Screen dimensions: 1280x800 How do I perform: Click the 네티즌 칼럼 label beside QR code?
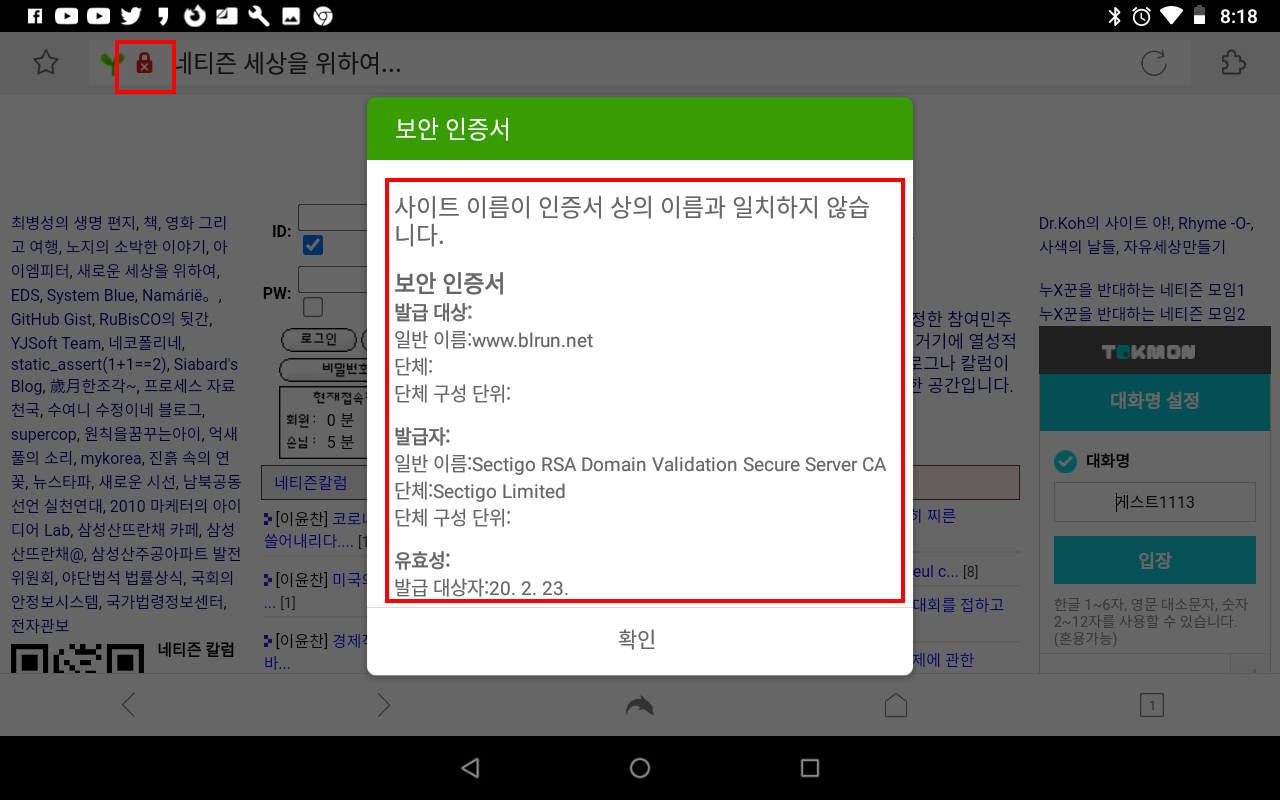[x=196, y=650]
